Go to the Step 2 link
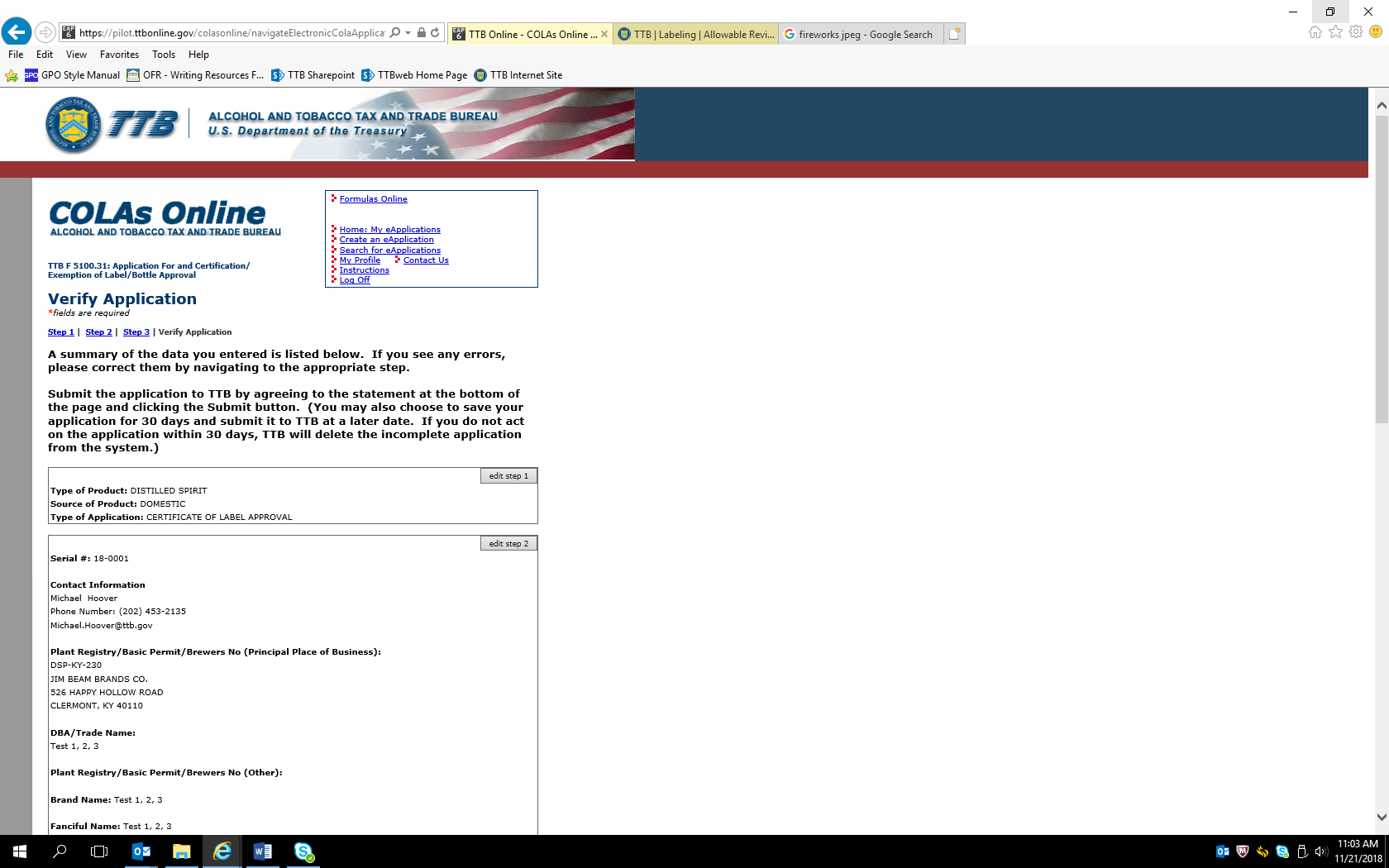This screenshot has height=868, width=1389. 98,332
